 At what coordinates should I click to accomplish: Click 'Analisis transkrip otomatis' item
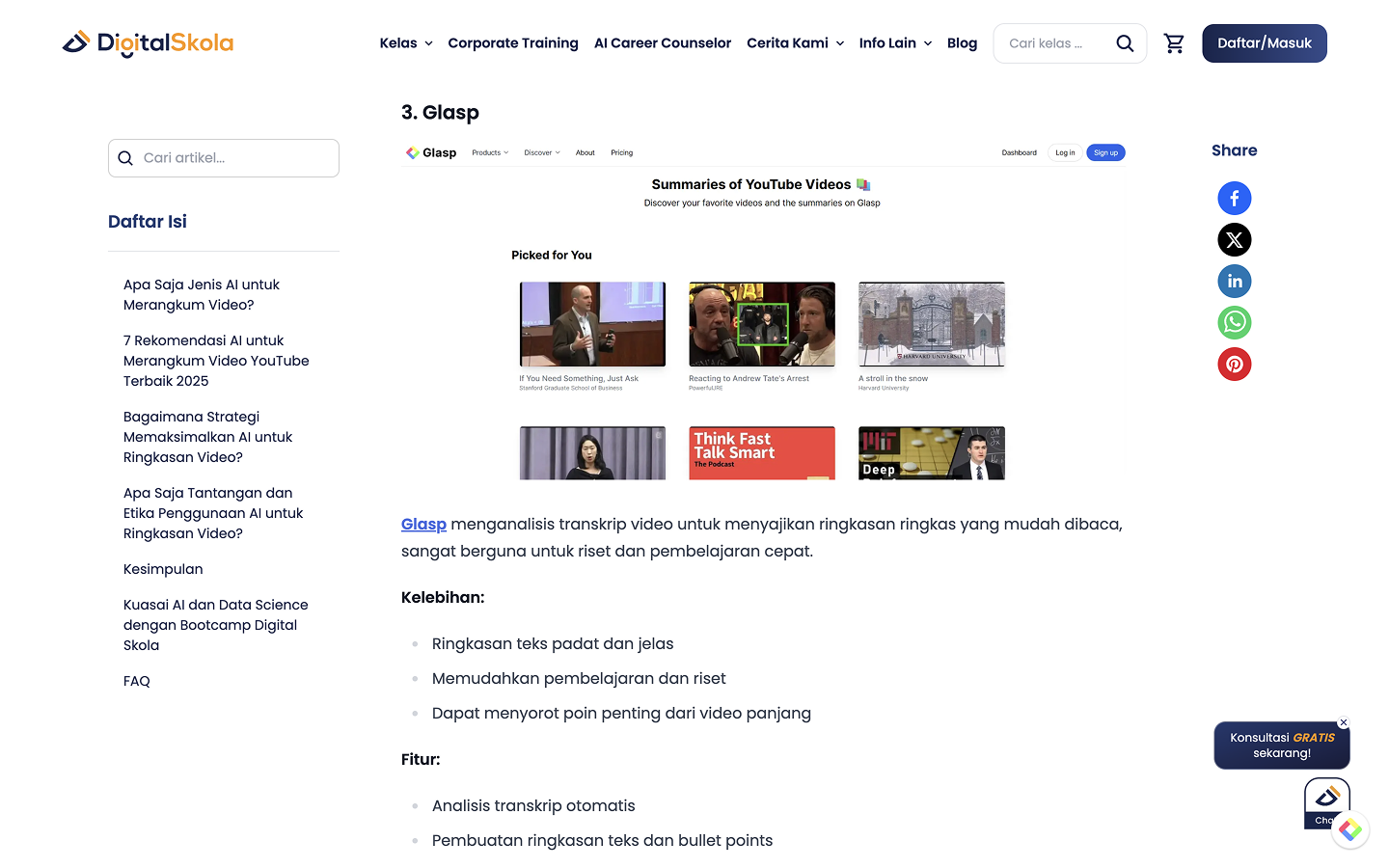[533, 806]
